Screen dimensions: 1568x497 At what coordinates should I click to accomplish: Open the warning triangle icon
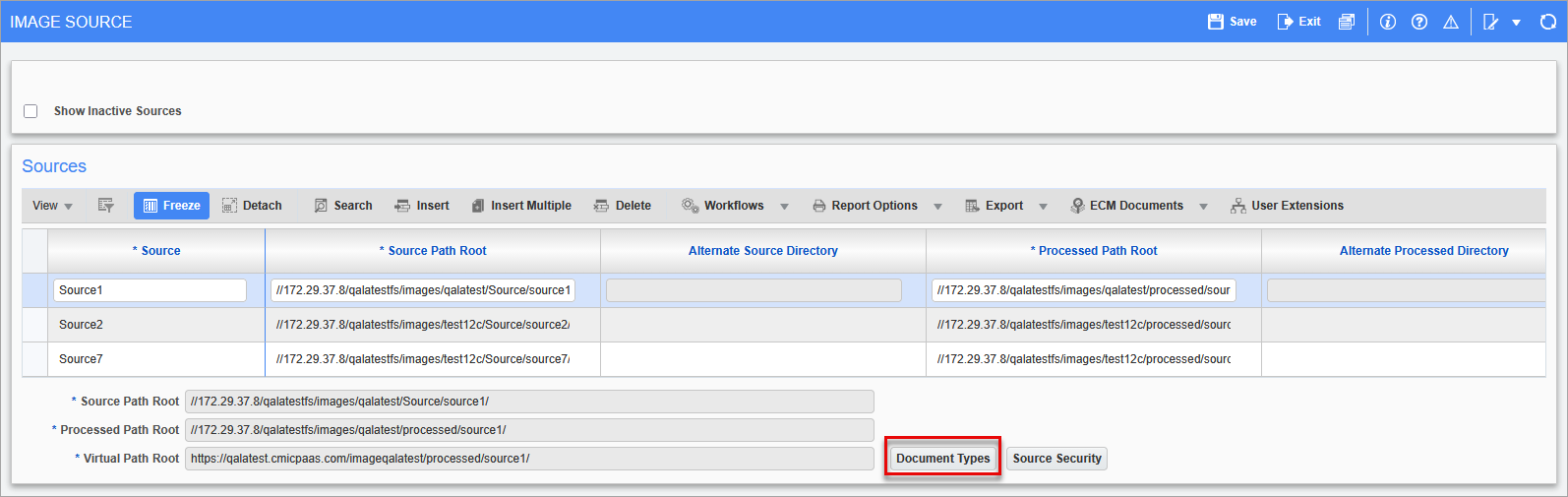[1451, 22]
